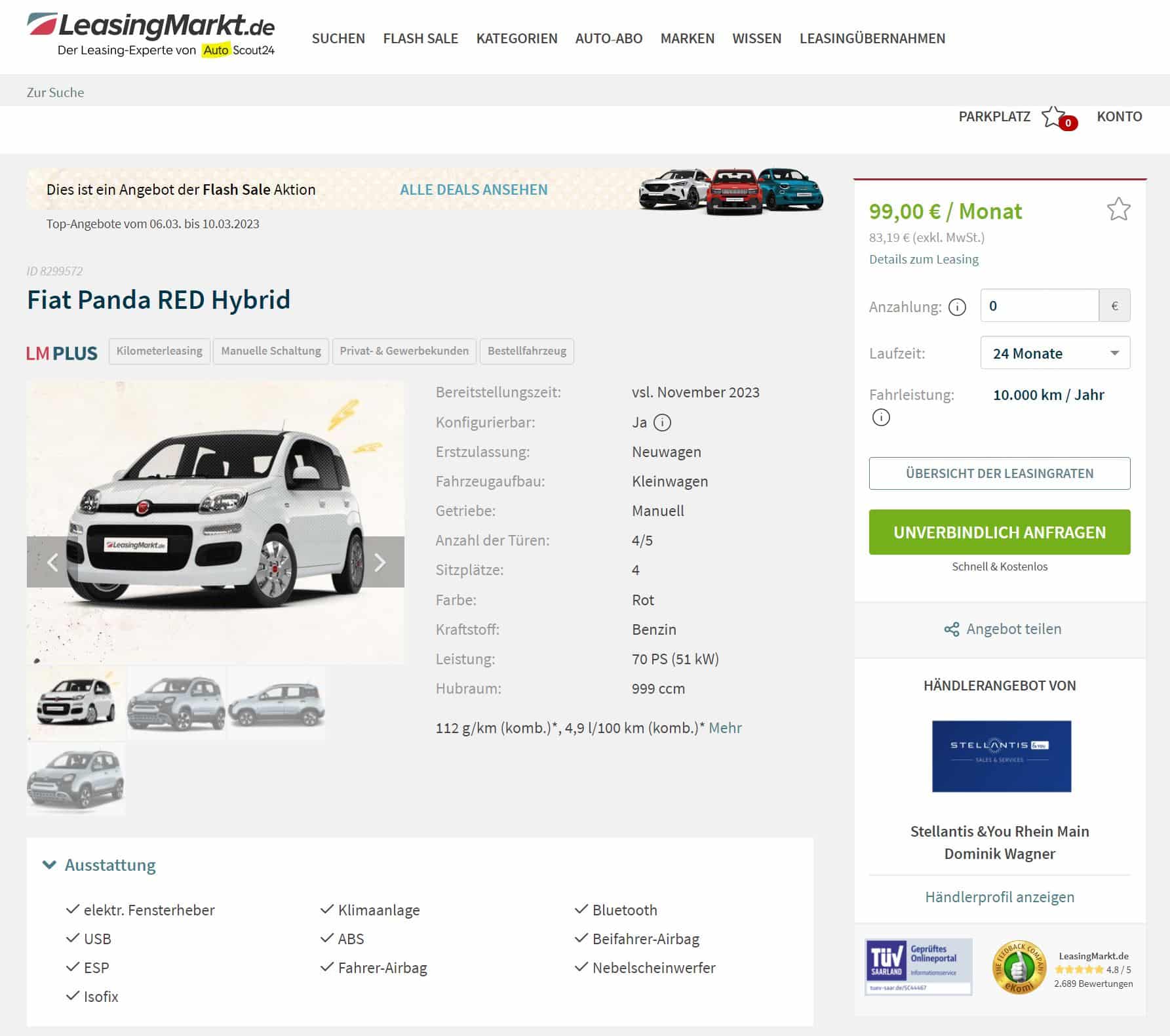Click the Konfigurierbar info icon
This screenshot has width=1170, height=1036.
[x=663, y=422]
